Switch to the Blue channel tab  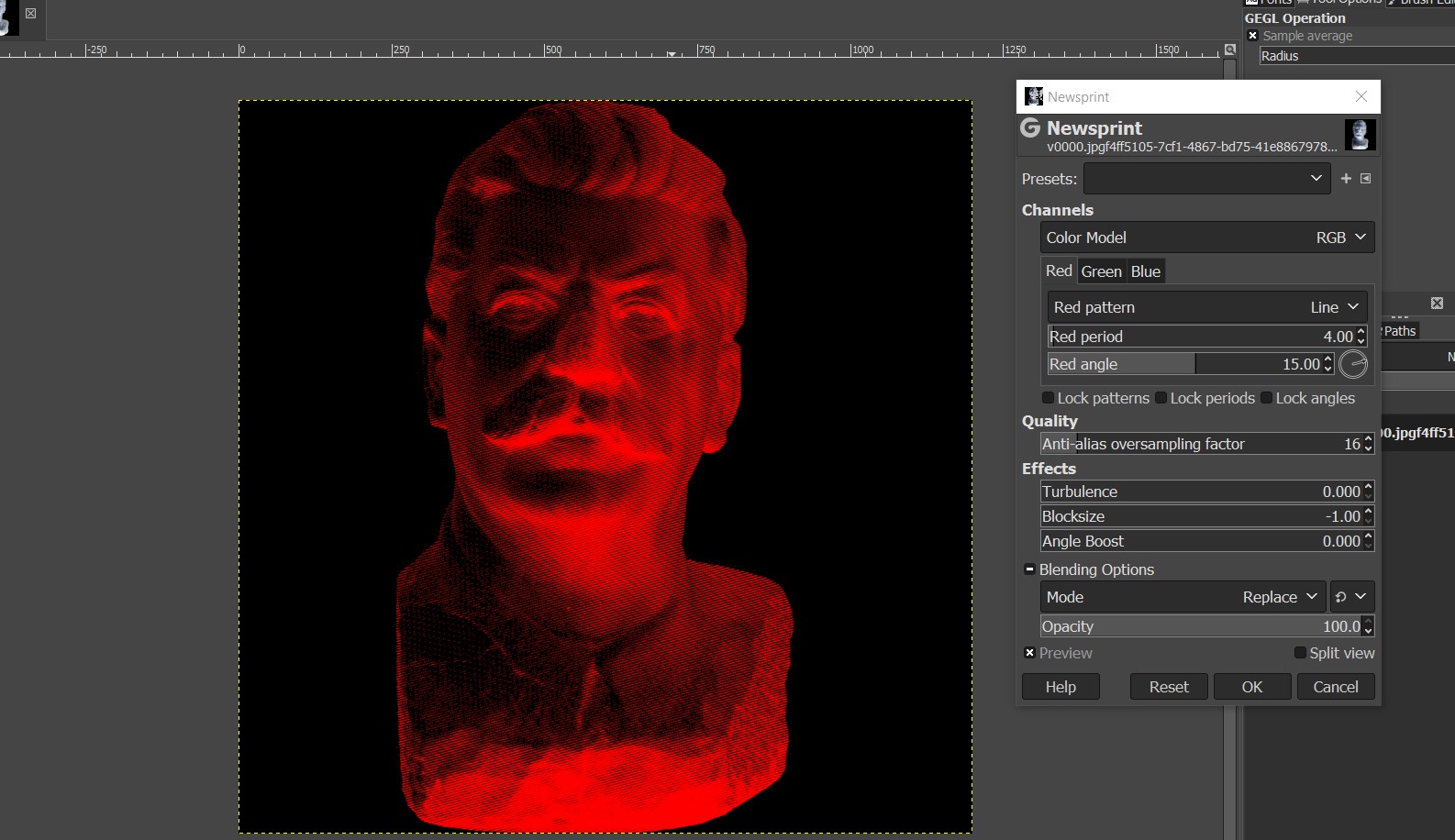coord(1146,271)
